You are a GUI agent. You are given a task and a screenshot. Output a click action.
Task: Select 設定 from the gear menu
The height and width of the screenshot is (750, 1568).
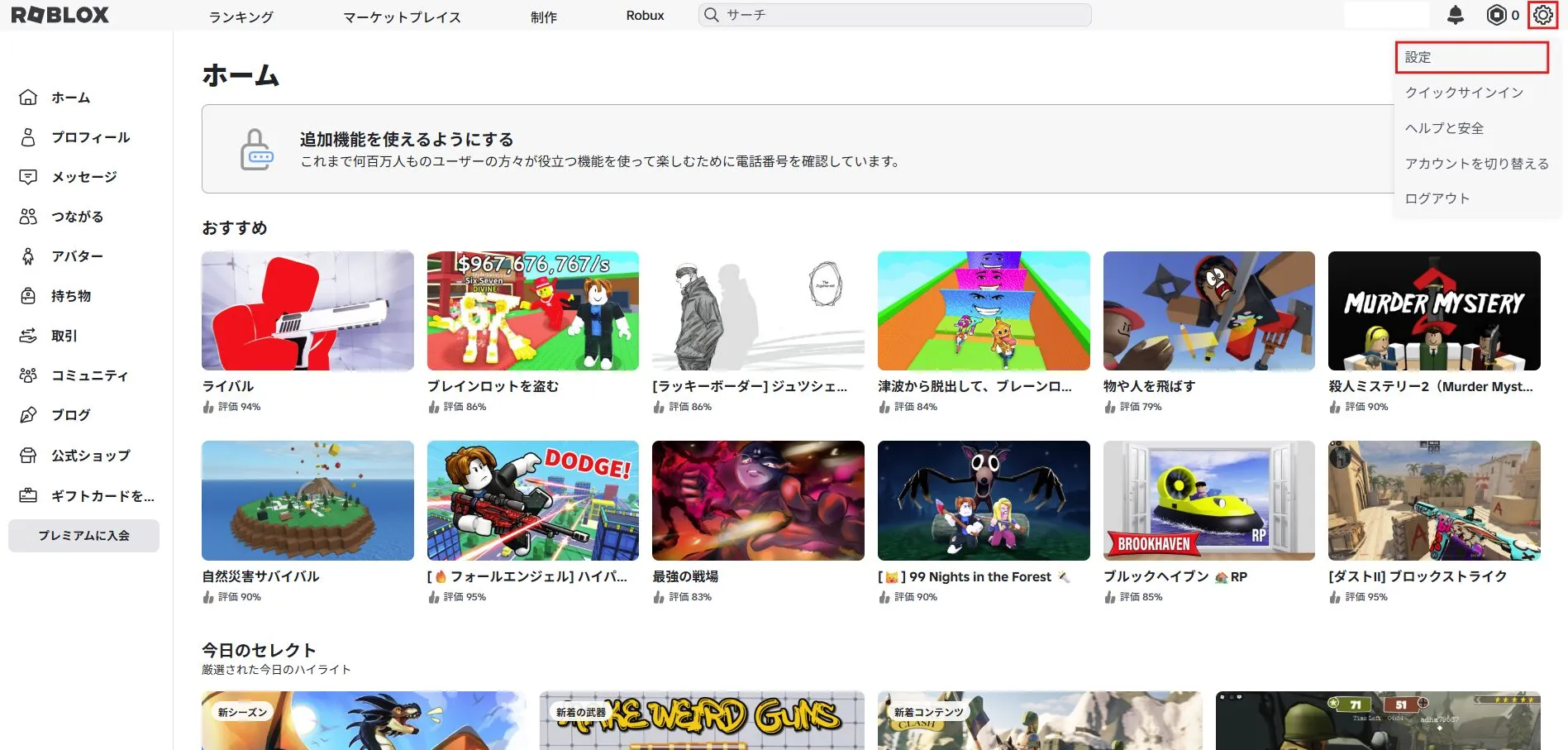[1471, 57]
